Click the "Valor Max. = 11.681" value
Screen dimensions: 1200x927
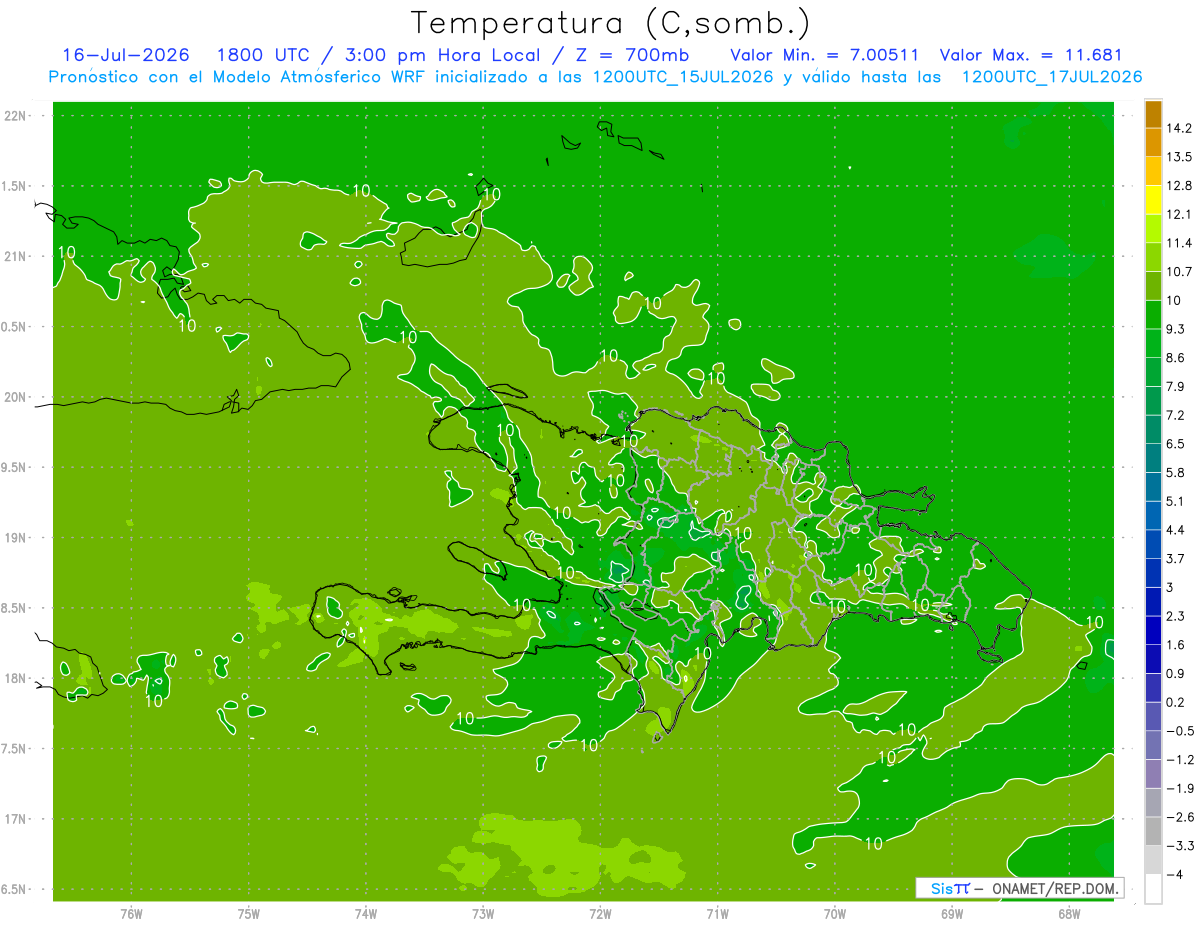click(1032, 55)
